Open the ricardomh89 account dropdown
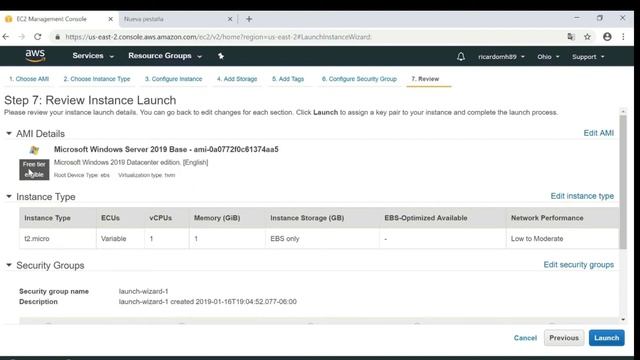The image size is (640, 360). pyautogui.click(x=501, y=57)
